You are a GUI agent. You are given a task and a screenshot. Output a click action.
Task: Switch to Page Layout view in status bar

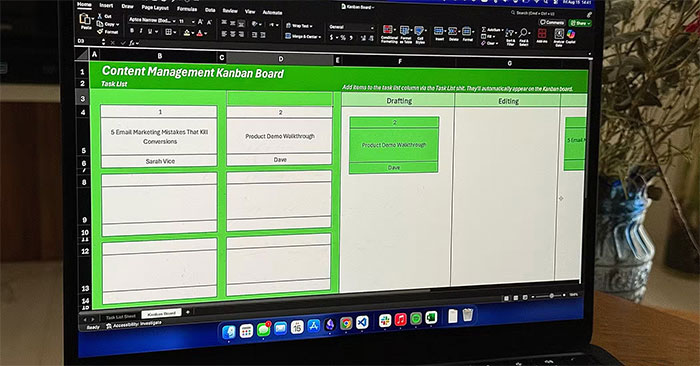click(516, 298)
